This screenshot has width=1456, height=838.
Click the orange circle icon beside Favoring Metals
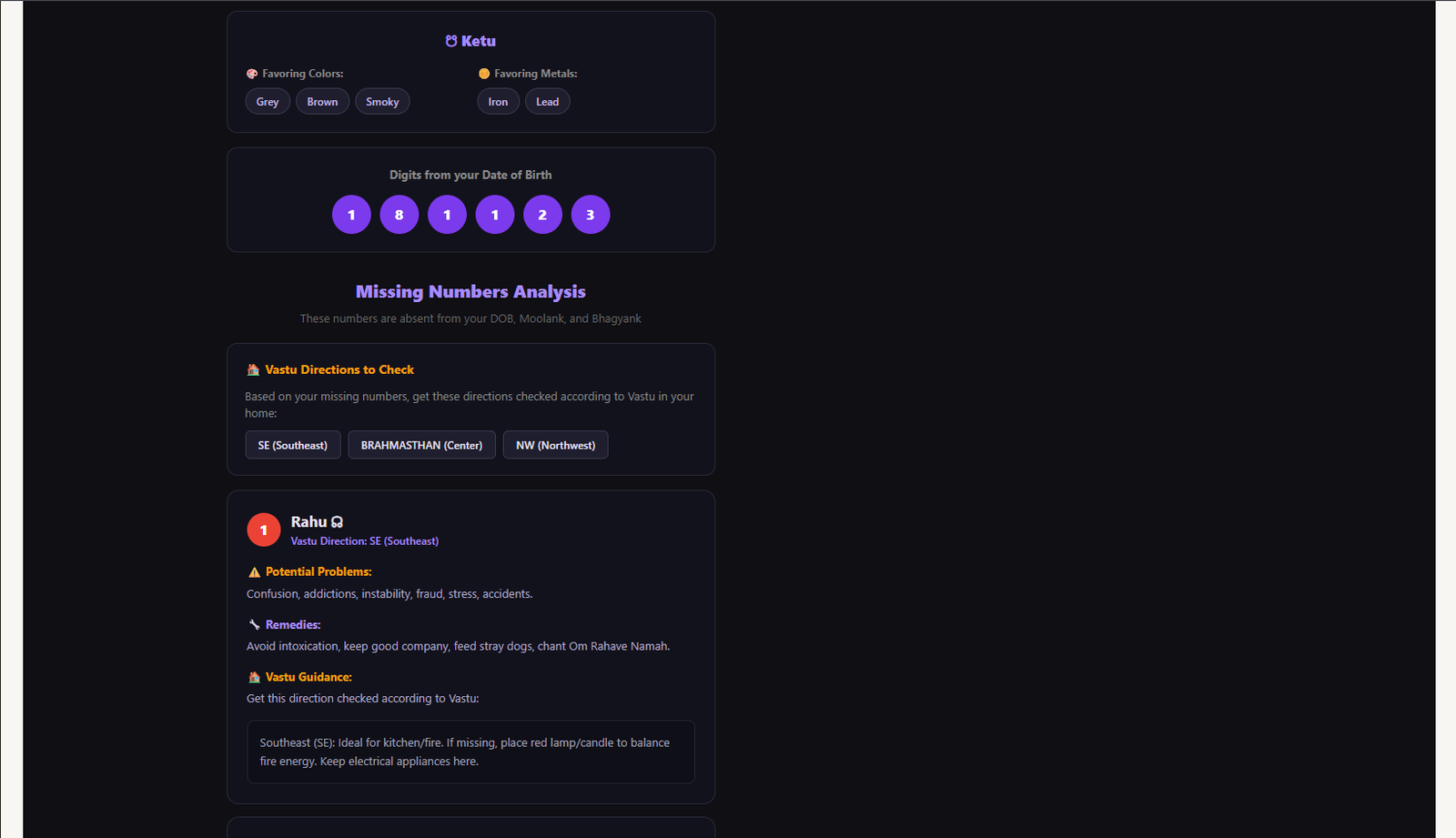pos(483,73)
